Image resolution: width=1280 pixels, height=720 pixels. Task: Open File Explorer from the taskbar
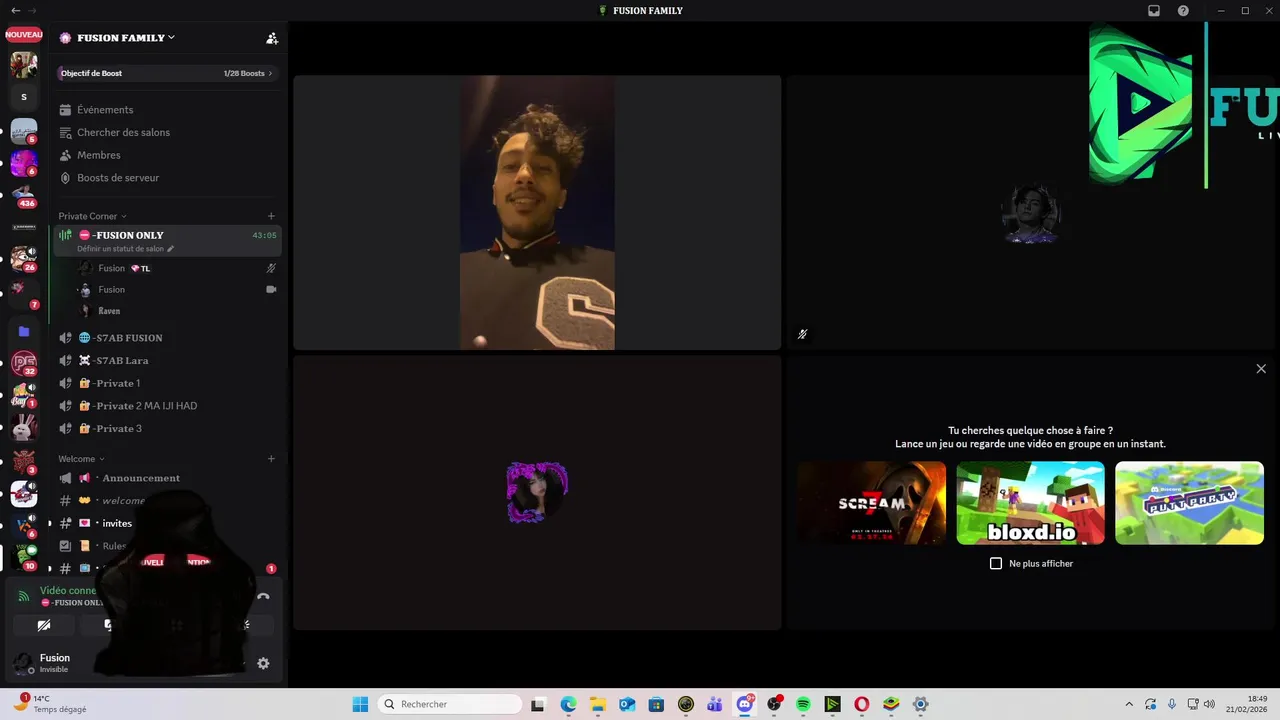click(x=597, y=704)
